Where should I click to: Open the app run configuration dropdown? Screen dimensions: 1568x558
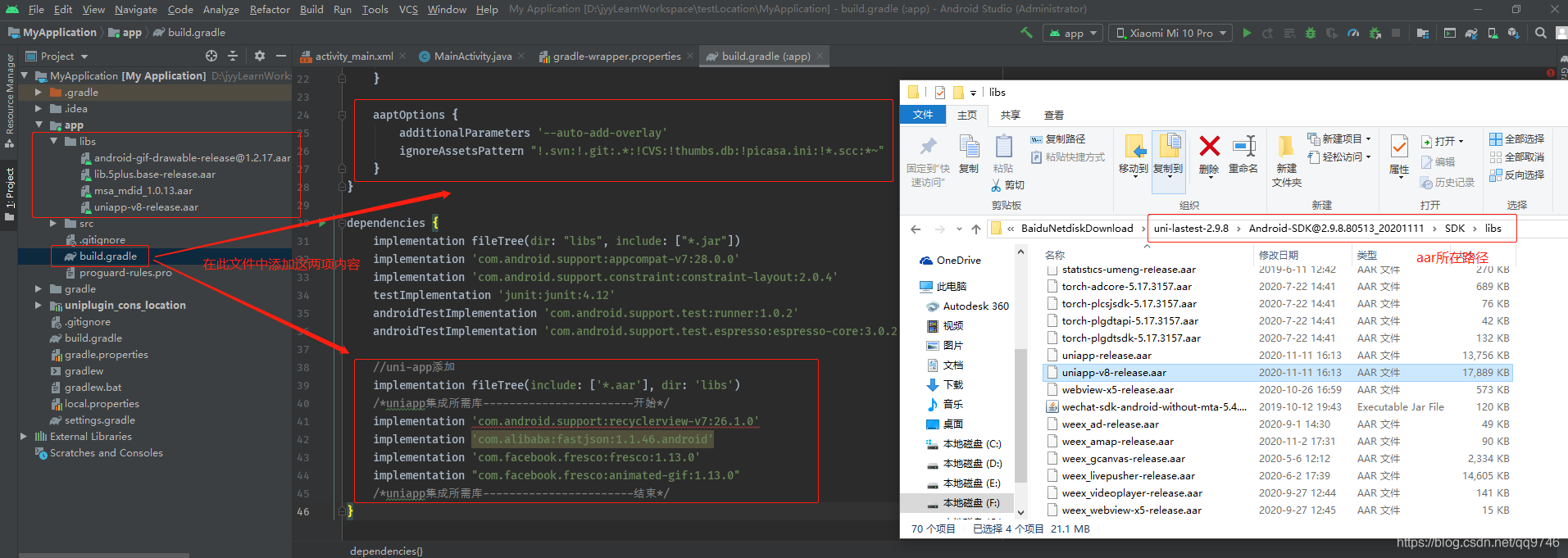click(x=1073, y=33)
